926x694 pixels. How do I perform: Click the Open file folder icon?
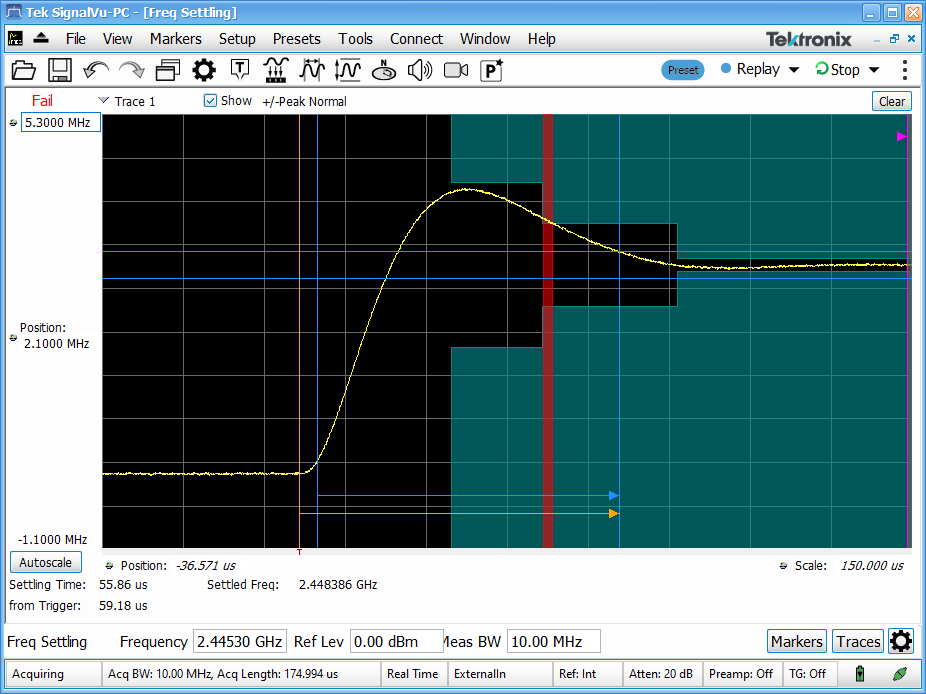click(x=23, y=70)
